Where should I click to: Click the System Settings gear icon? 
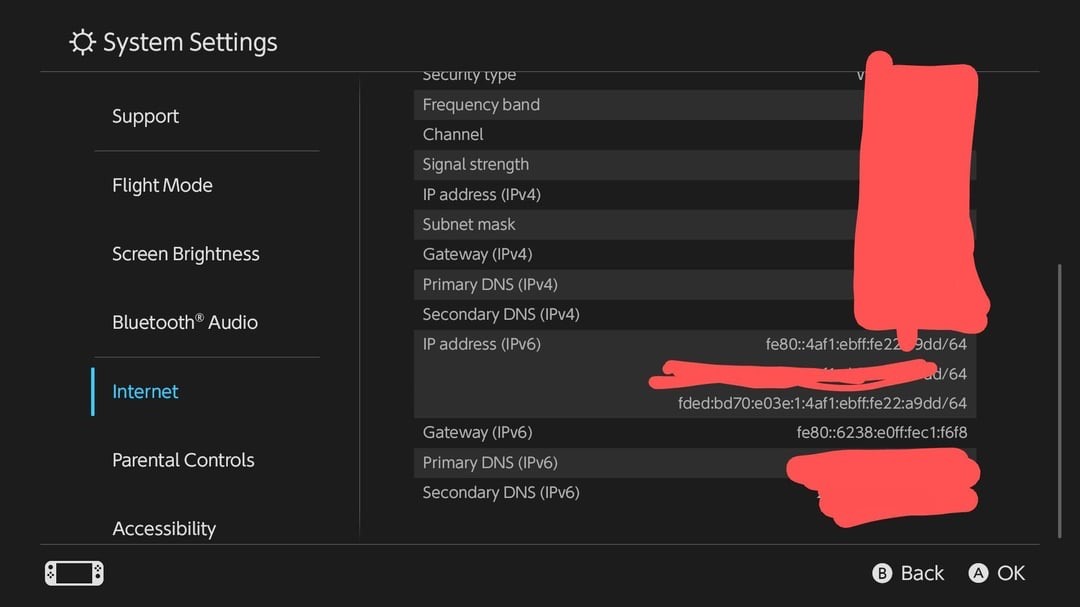(x=82, y=43)
